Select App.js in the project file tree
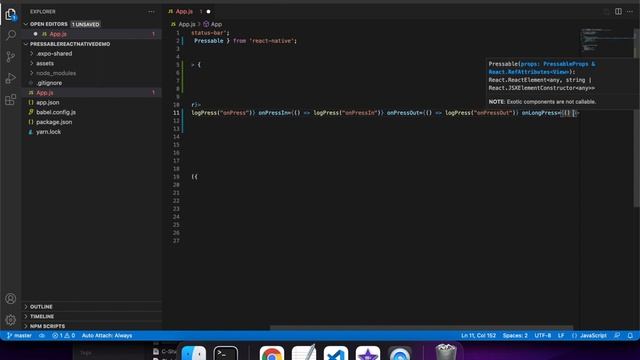 [92, 93]
